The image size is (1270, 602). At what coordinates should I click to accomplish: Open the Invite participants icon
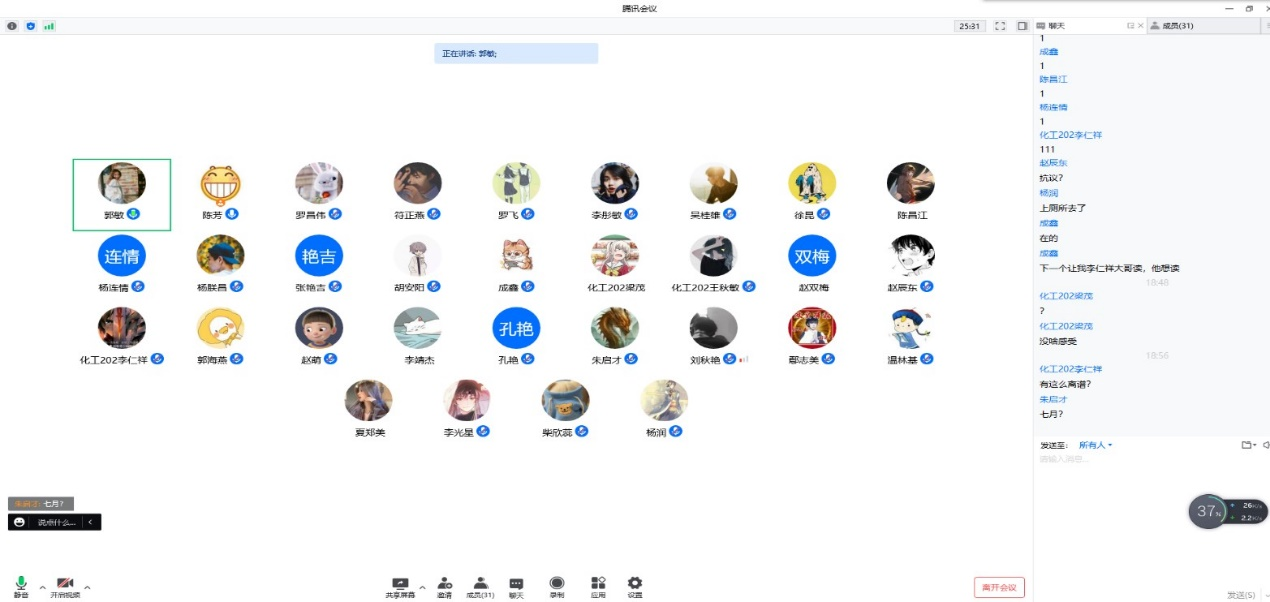pyautogui.click(x=444, y=585)
